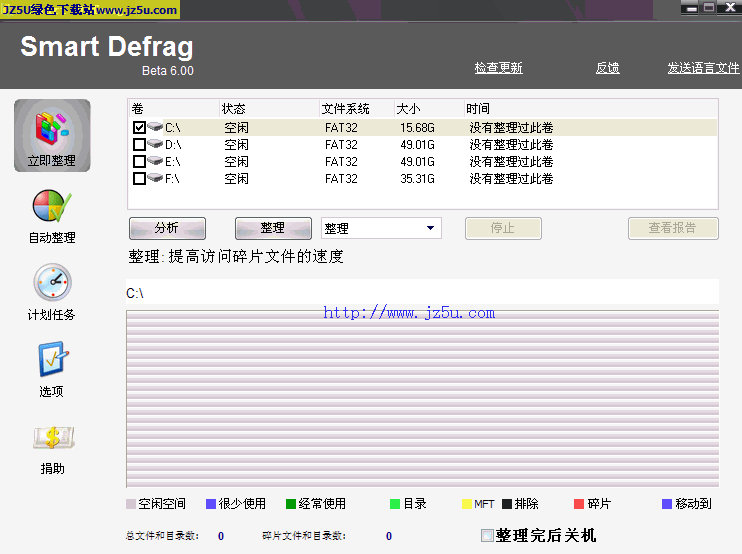Click the D:\ row 空闲 status cell
Viewport: 742px width, 554px height.
pyautogui.click(x=237, y=145)
